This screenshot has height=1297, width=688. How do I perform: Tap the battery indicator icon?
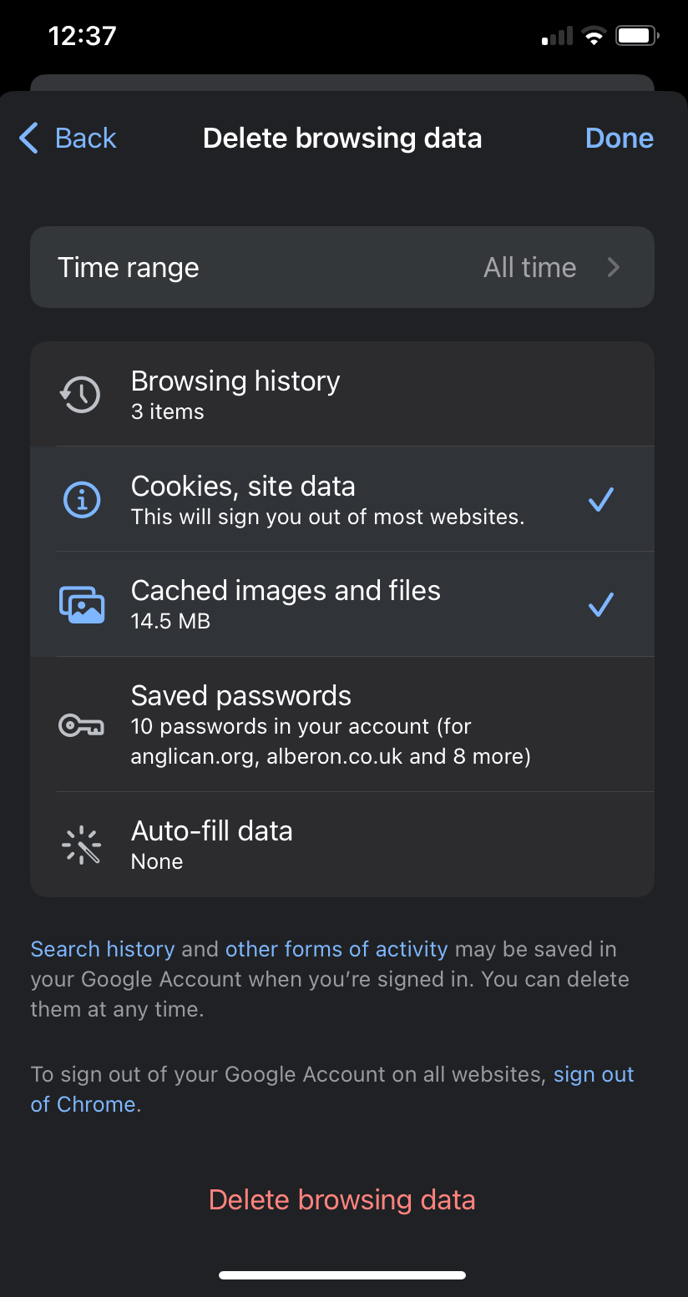636,37
